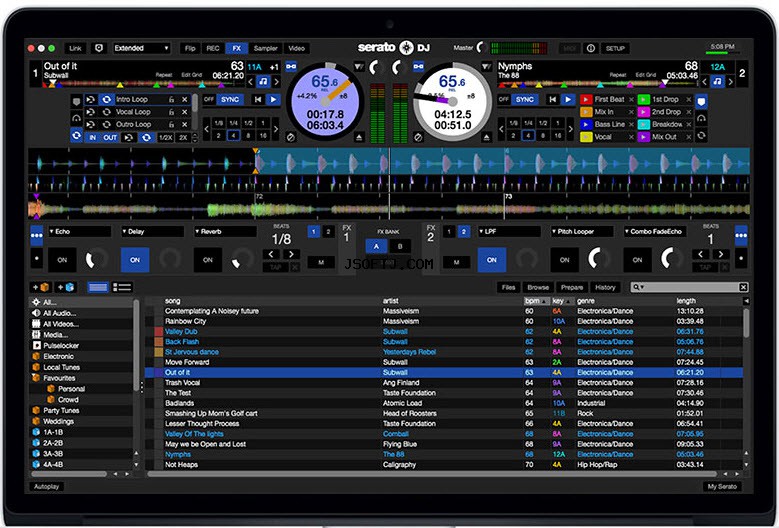Delete the Intro Loop with its X
This screenshot has height=528, width=779.
(x=184, y=99)
